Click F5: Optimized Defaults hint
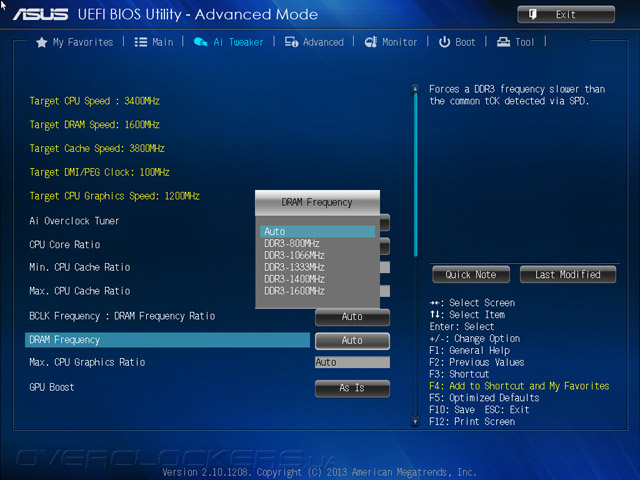640x480 pixels. (x=484, y=398)
